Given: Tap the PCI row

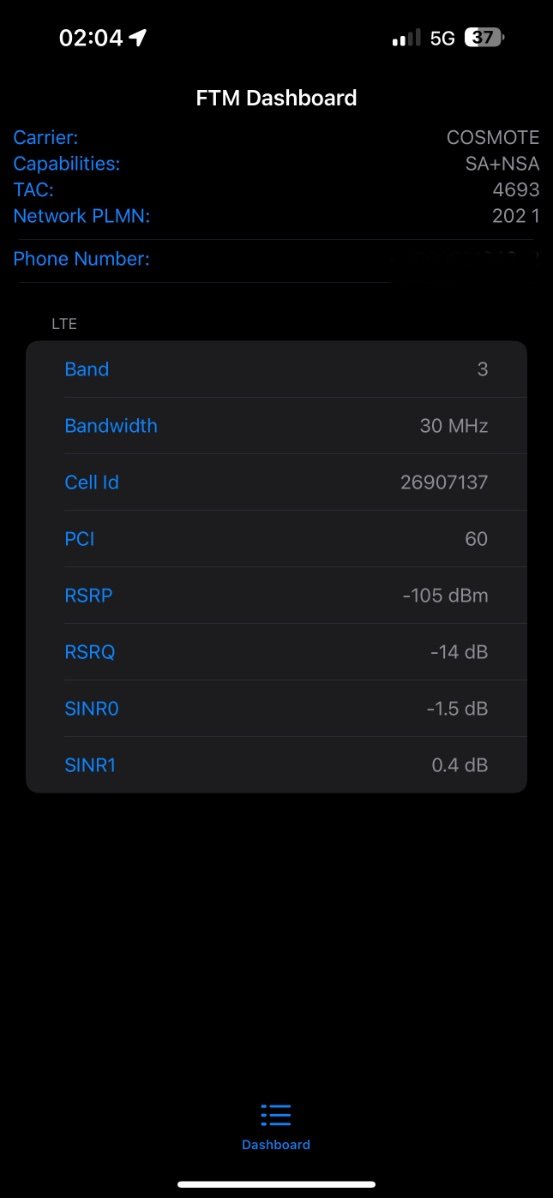Looking at the screenshot, I should (x=276, y=539).
